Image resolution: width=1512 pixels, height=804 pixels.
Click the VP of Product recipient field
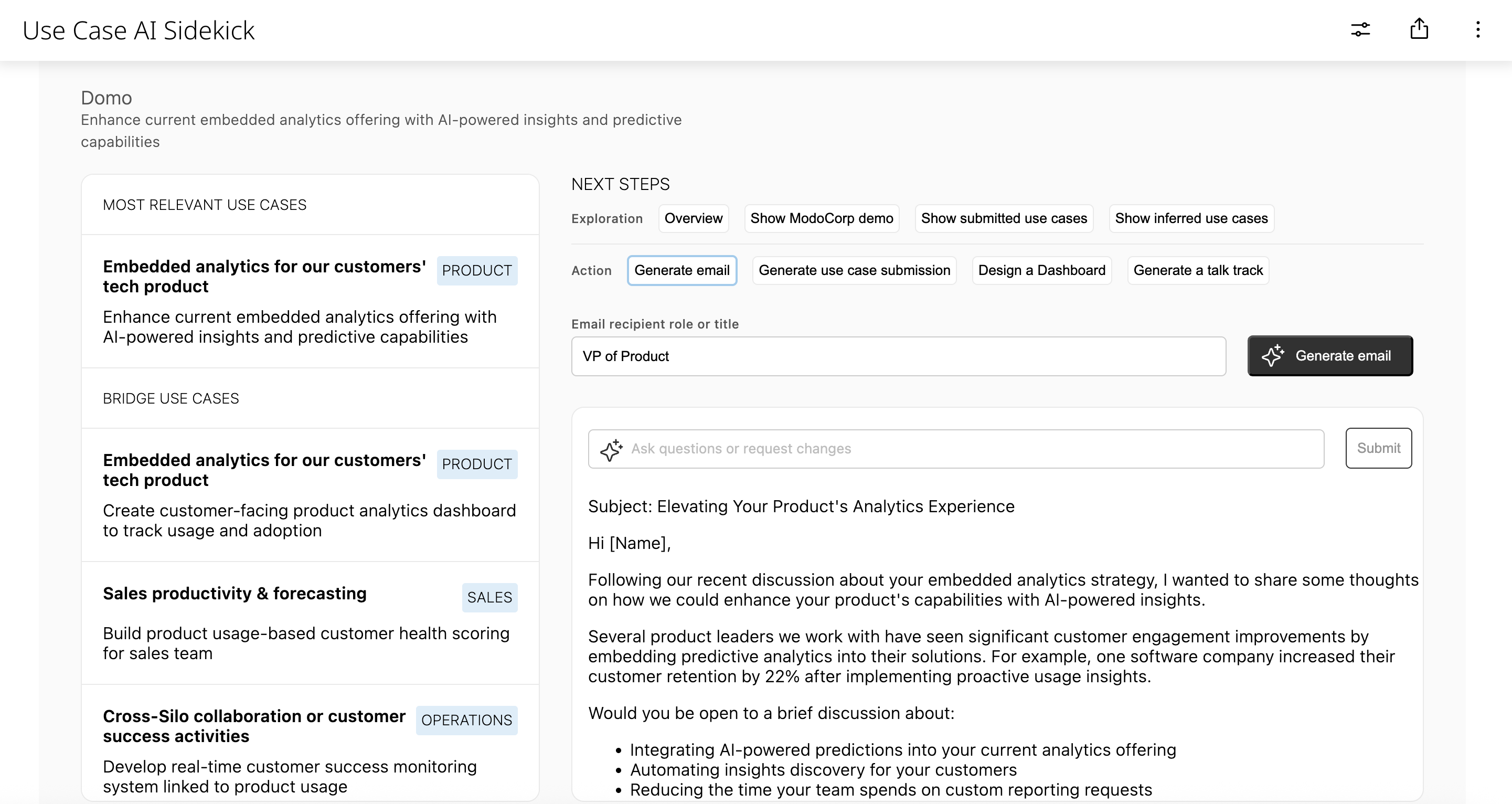coord(898,356)
